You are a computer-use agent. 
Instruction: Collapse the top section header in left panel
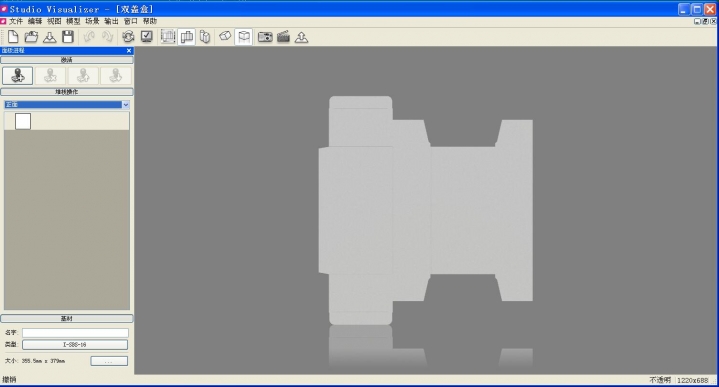[x=67, y=60]
